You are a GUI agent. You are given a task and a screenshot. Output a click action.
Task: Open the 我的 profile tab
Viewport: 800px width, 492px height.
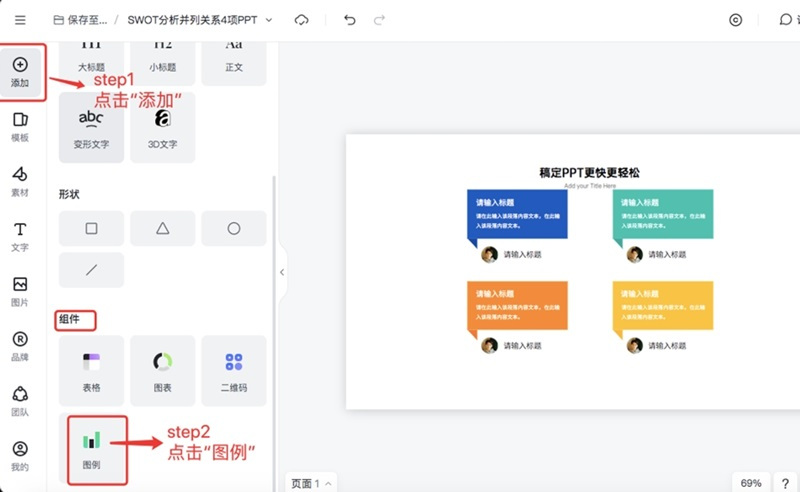pos(20,456)
